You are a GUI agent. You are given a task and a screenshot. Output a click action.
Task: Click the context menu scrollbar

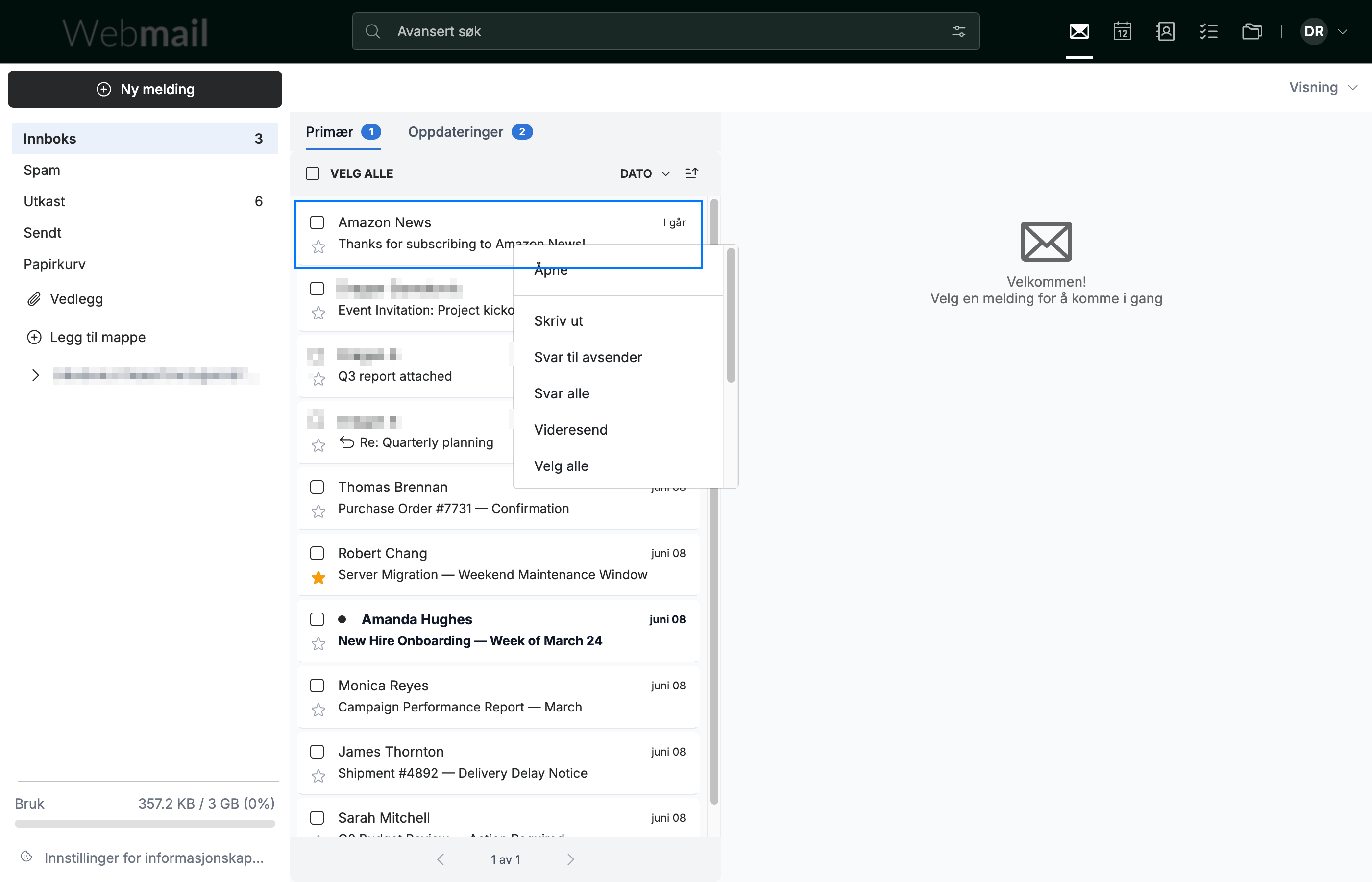pyautogui.click(x=731, y=316)
